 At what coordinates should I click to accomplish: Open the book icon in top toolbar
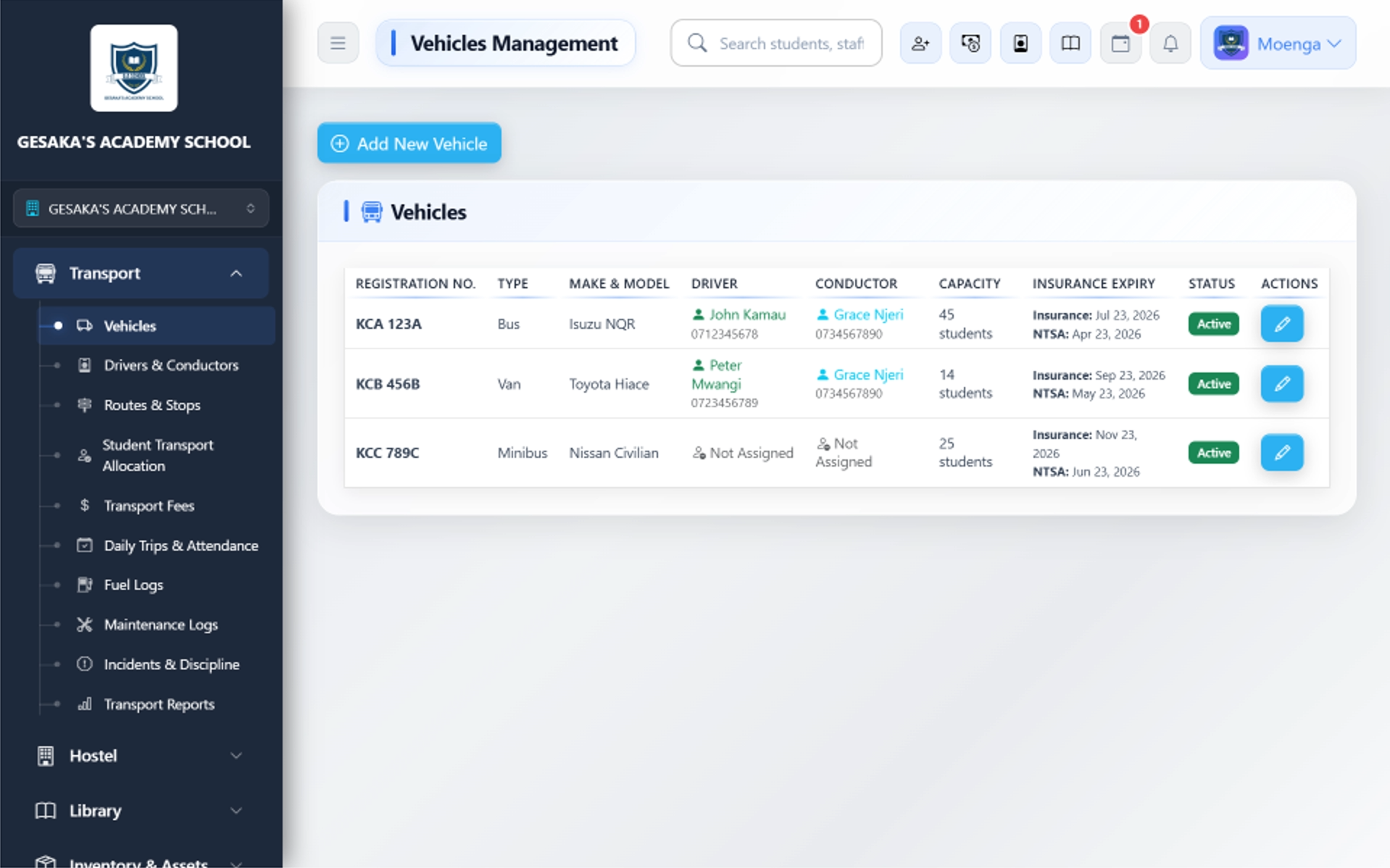pyautogui.click(x=1070, y=43)
